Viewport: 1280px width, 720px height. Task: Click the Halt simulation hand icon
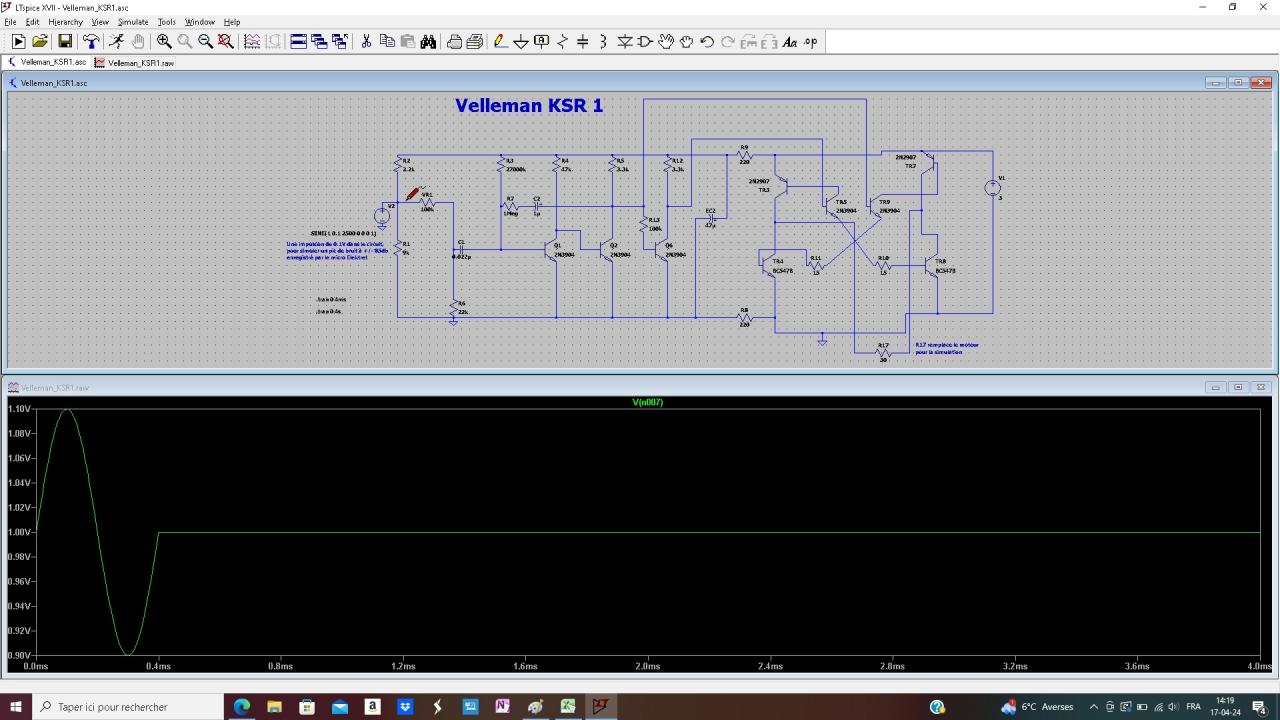(138, 41)
